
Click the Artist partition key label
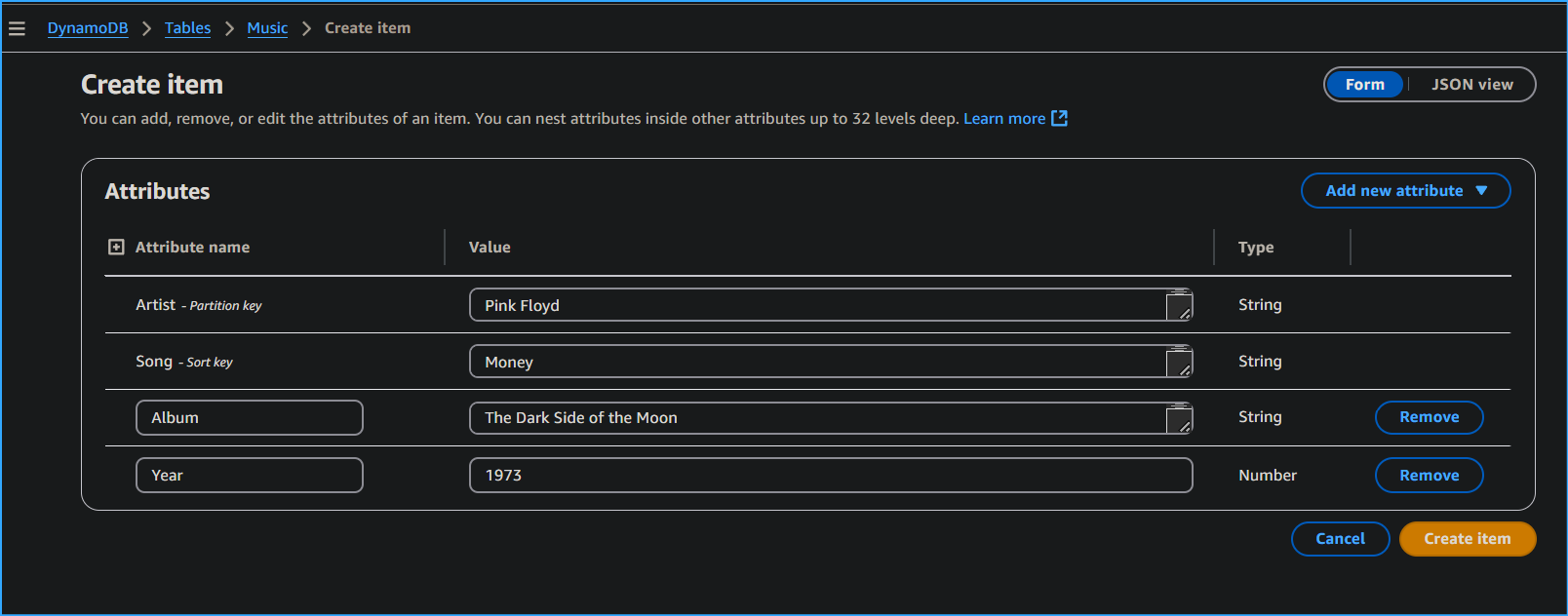pyautogui.click(x=199, y=305)
